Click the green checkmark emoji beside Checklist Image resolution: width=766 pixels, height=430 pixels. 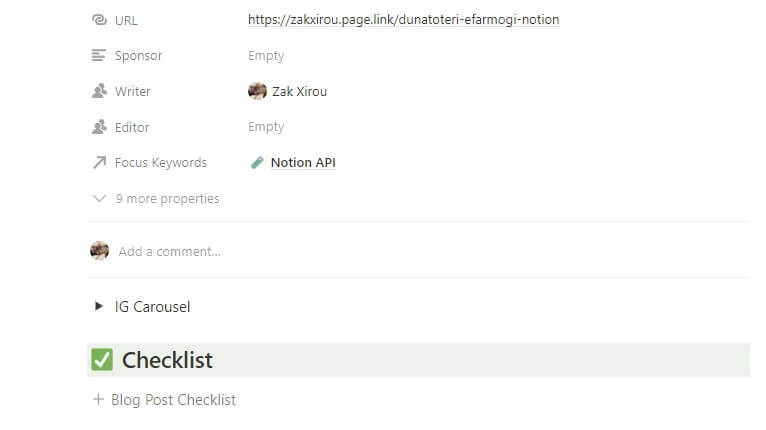pos(102,360)
